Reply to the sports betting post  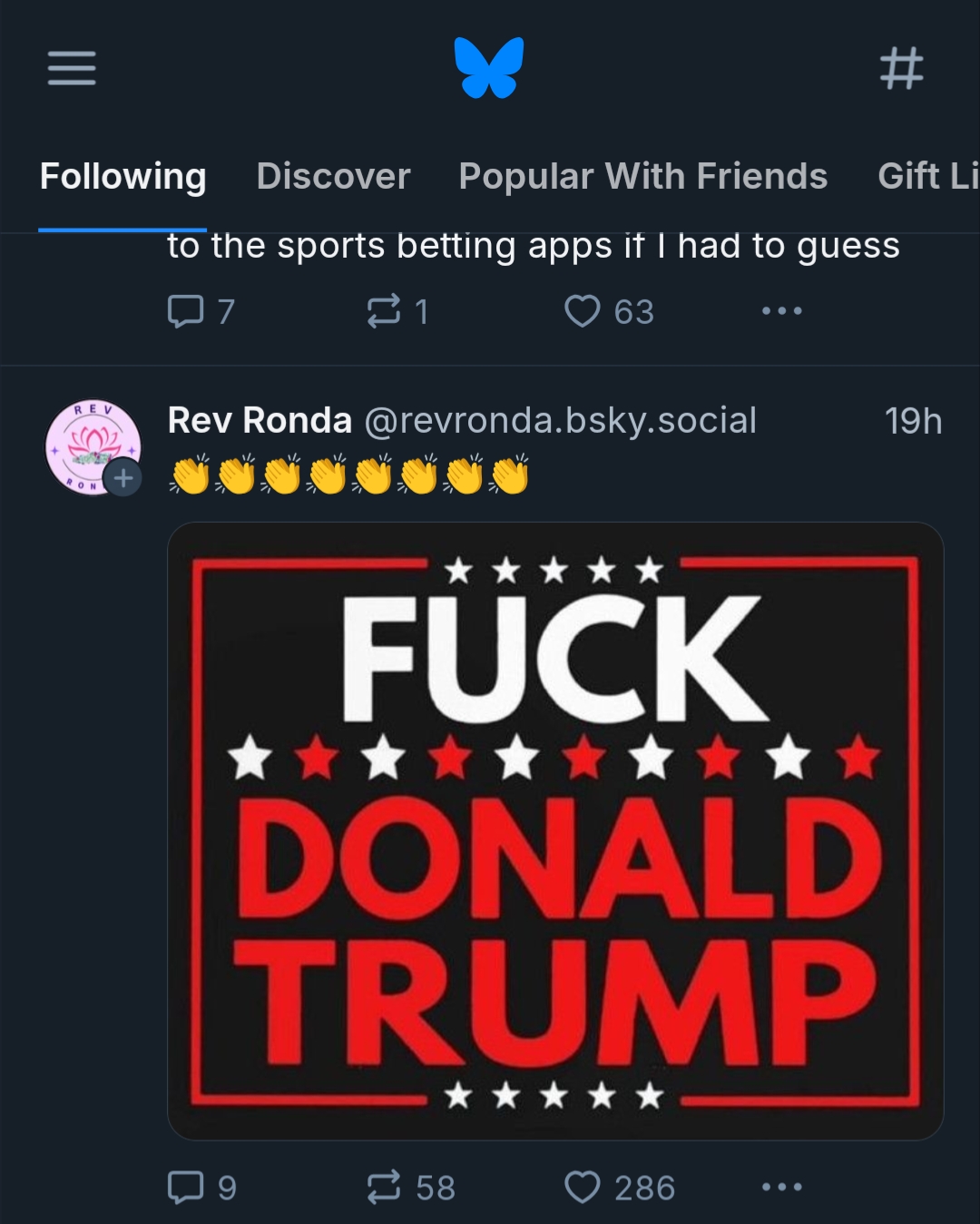coord(186,311)
